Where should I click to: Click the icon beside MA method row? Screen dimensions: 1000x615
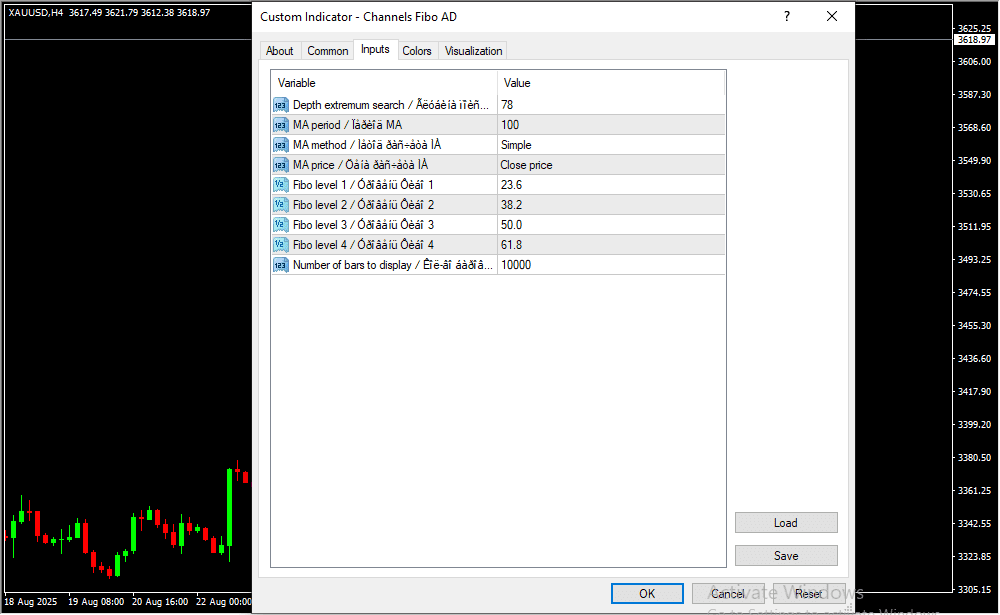coord(280,145)
